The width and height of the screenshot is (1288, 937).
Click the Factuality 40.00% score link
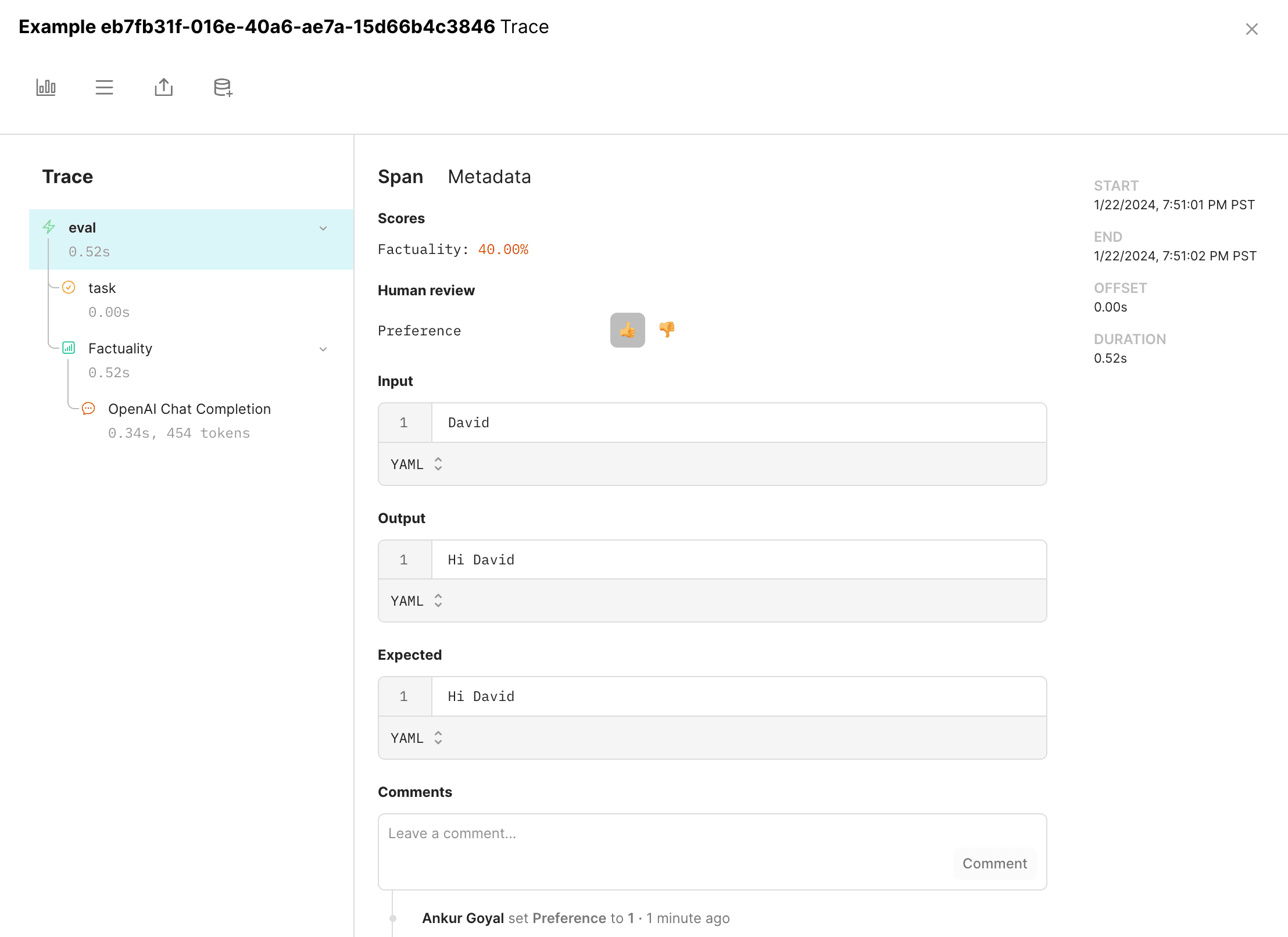[x=503, y=249]
